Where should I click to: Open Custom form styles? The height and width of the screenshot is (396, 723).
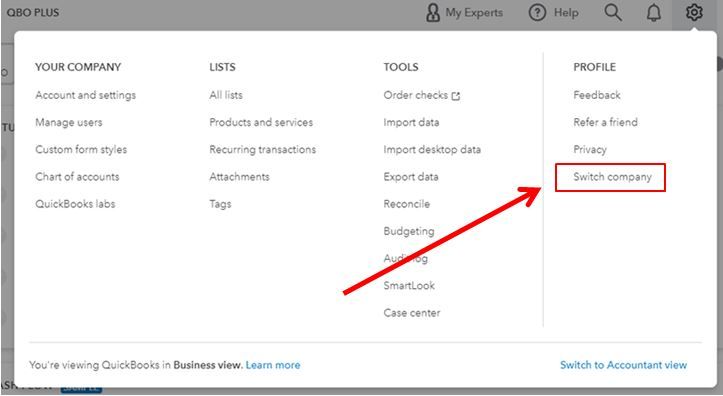tap(81, 149)
